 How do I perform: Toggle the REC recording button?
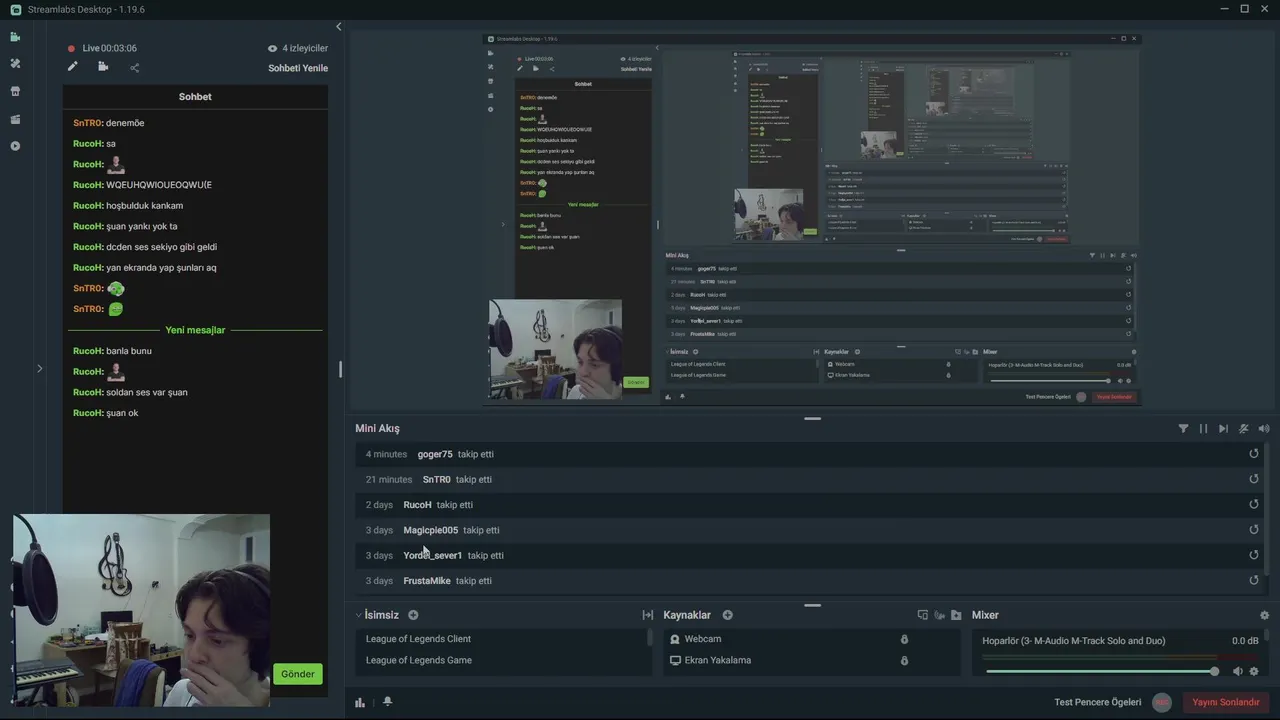[x=1161, y=702]
